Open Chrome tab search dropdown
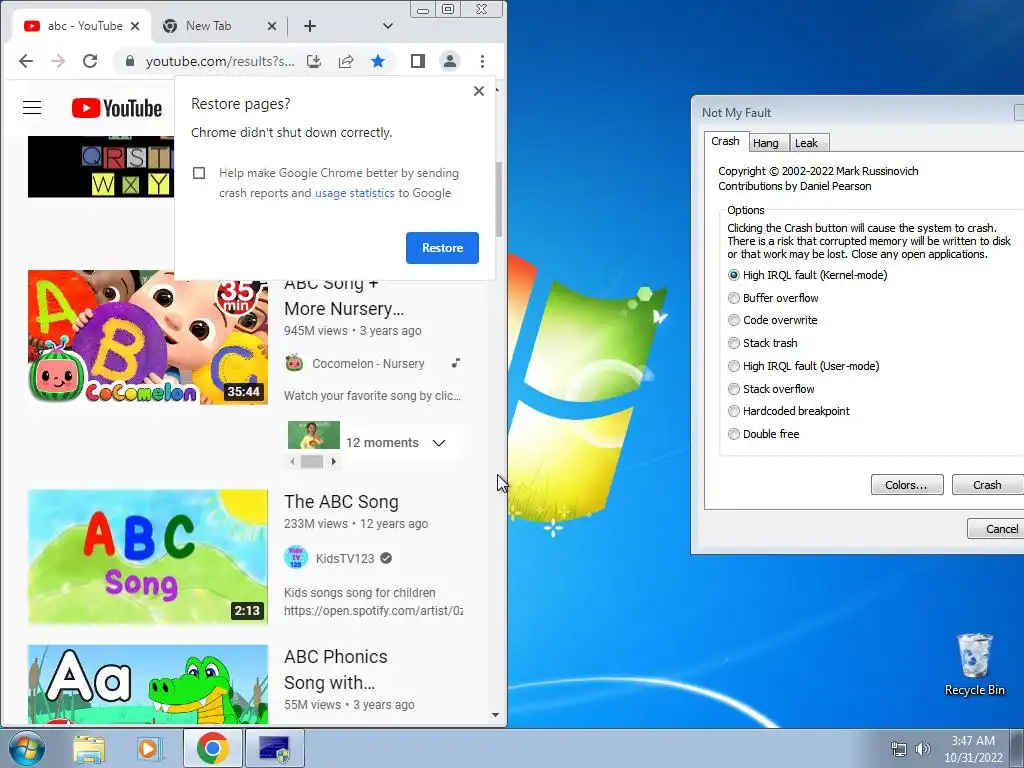 [x=388, y=26]
